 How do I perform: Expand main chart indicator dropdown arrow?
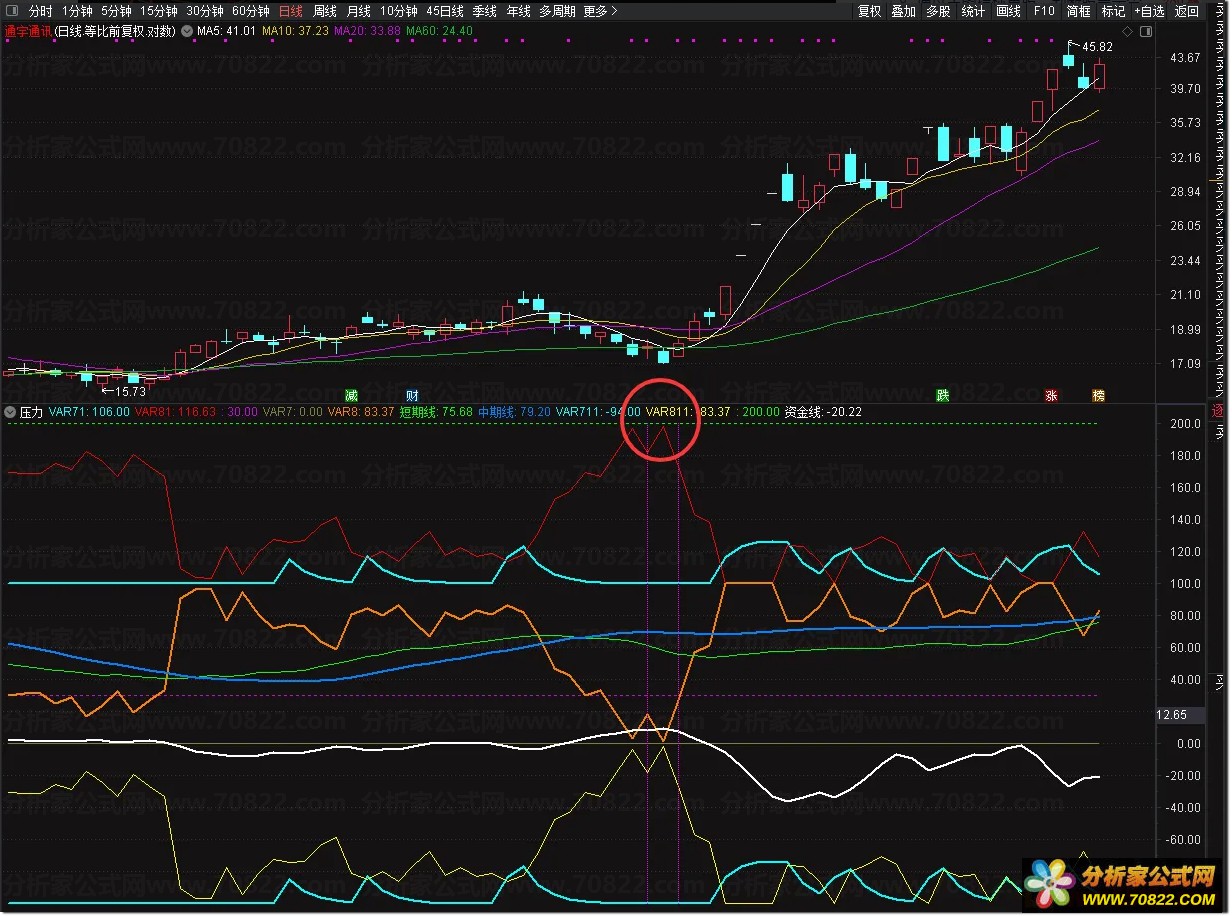click(x=186, y=31)
